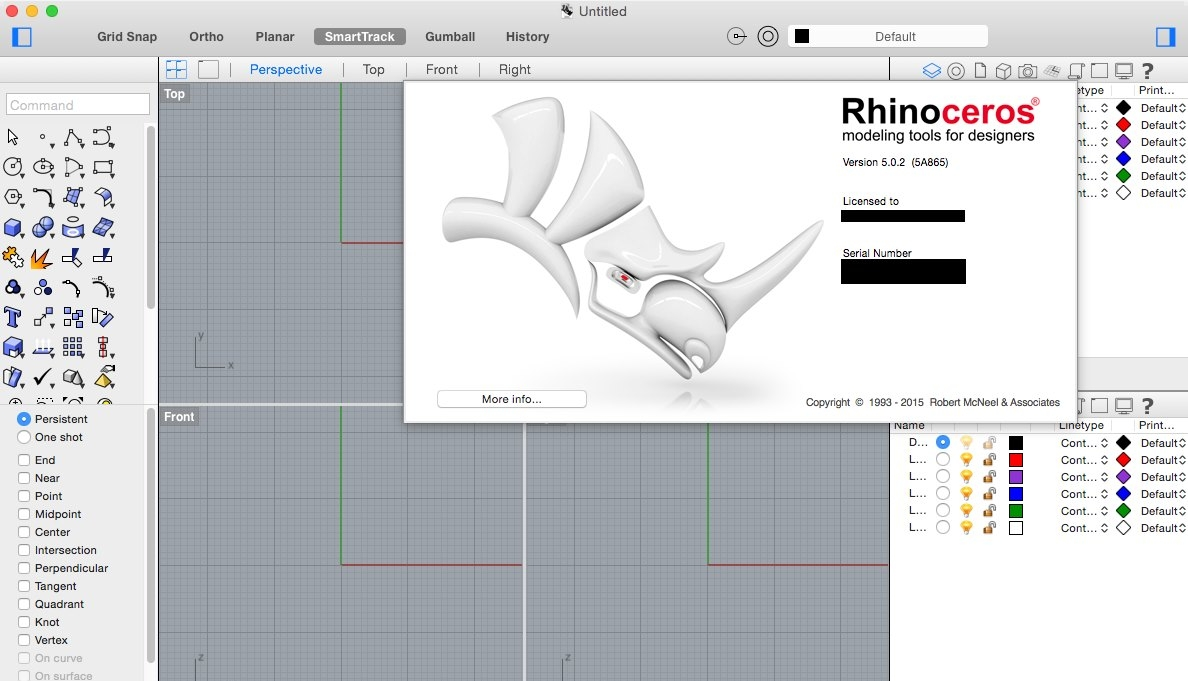This screenshot has height=681, width=1188.
Task: Open green layer print width, lower panel
Action: (1163, 511)
